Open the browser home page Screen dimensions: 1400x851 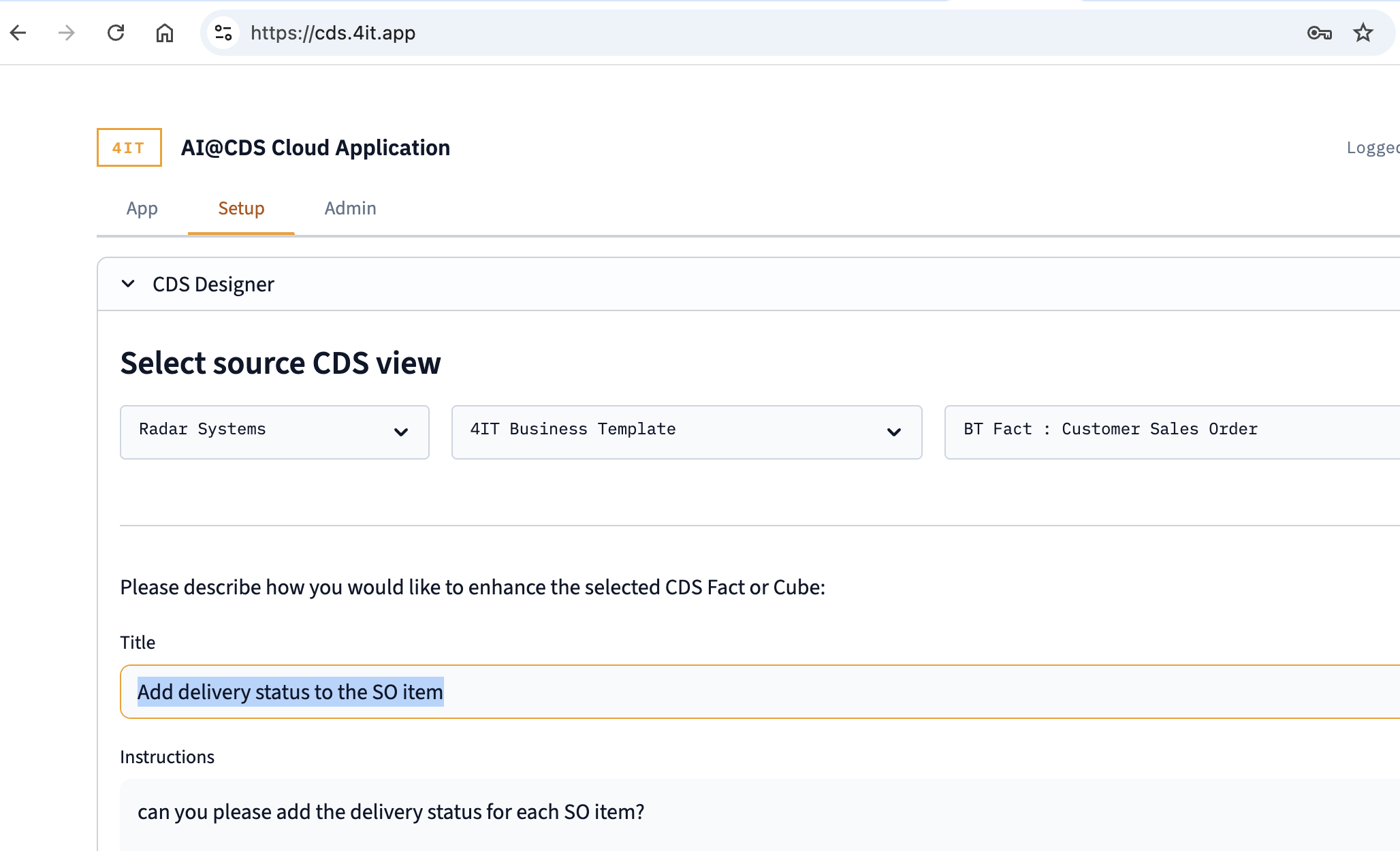[x=165, y=32]
